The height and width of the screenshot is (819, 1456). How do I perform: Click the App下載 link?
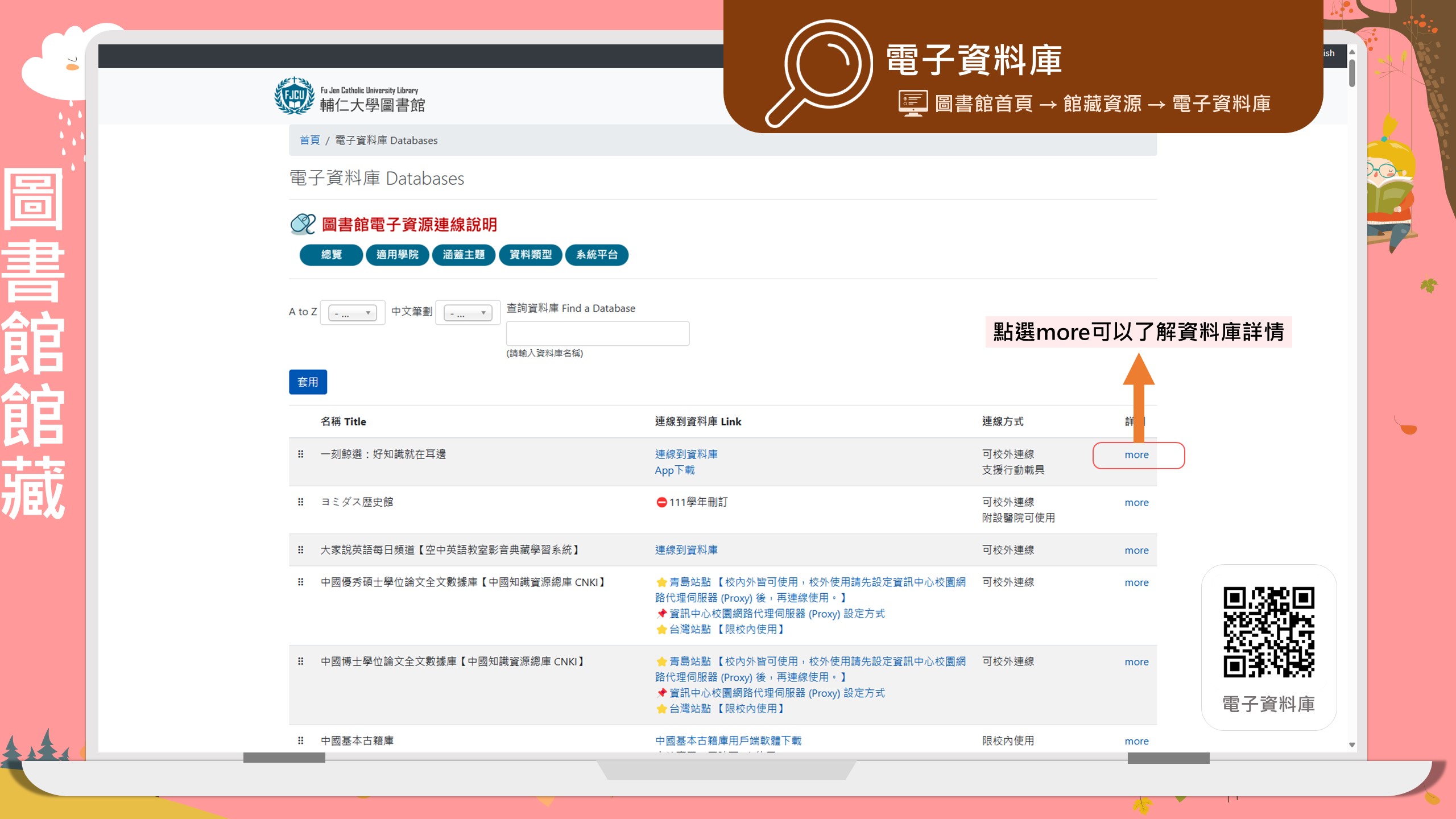pos(675,470)
